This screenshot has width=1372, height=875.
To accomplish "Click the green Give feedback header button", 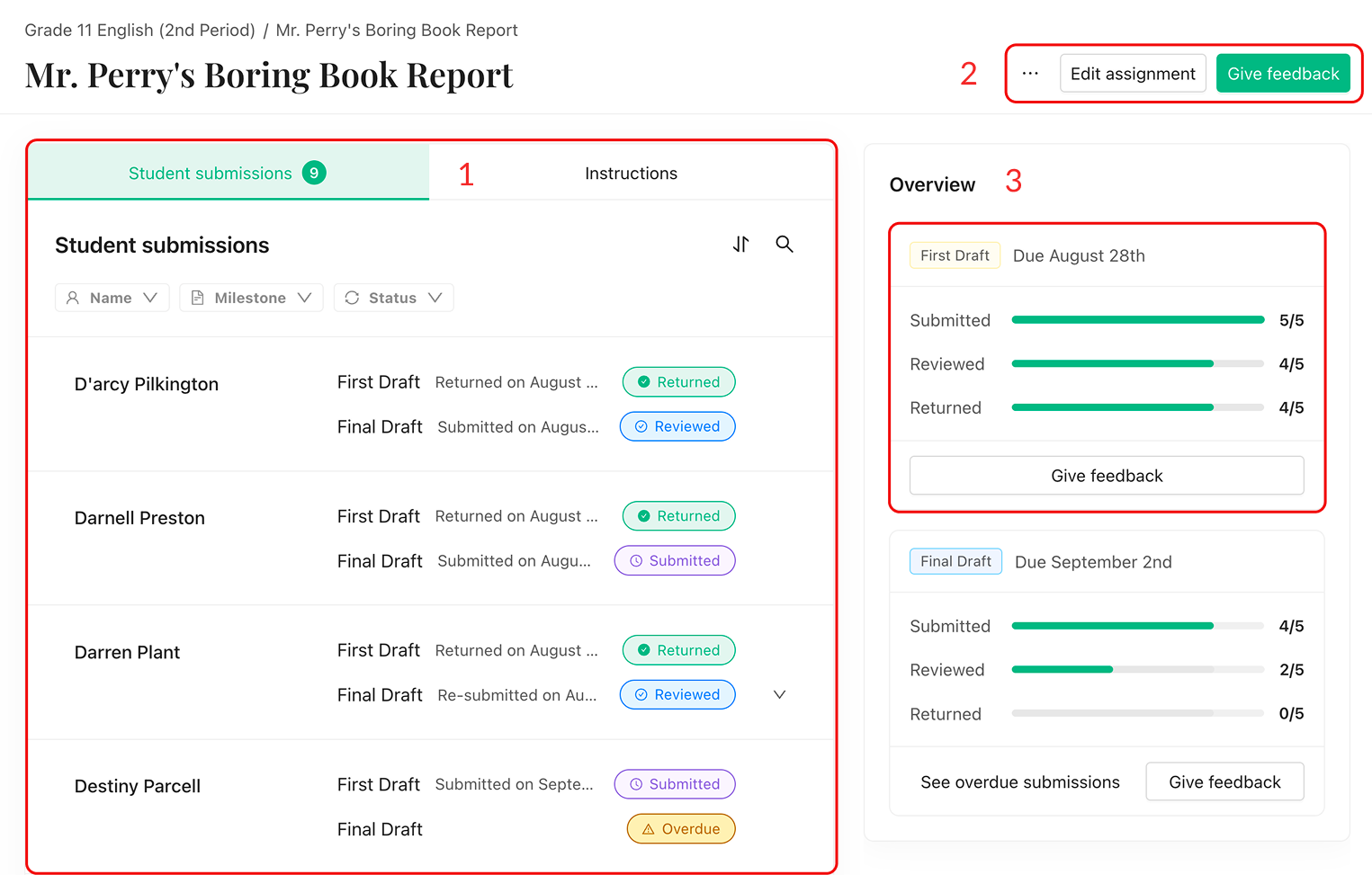I will pos(1283,74).
